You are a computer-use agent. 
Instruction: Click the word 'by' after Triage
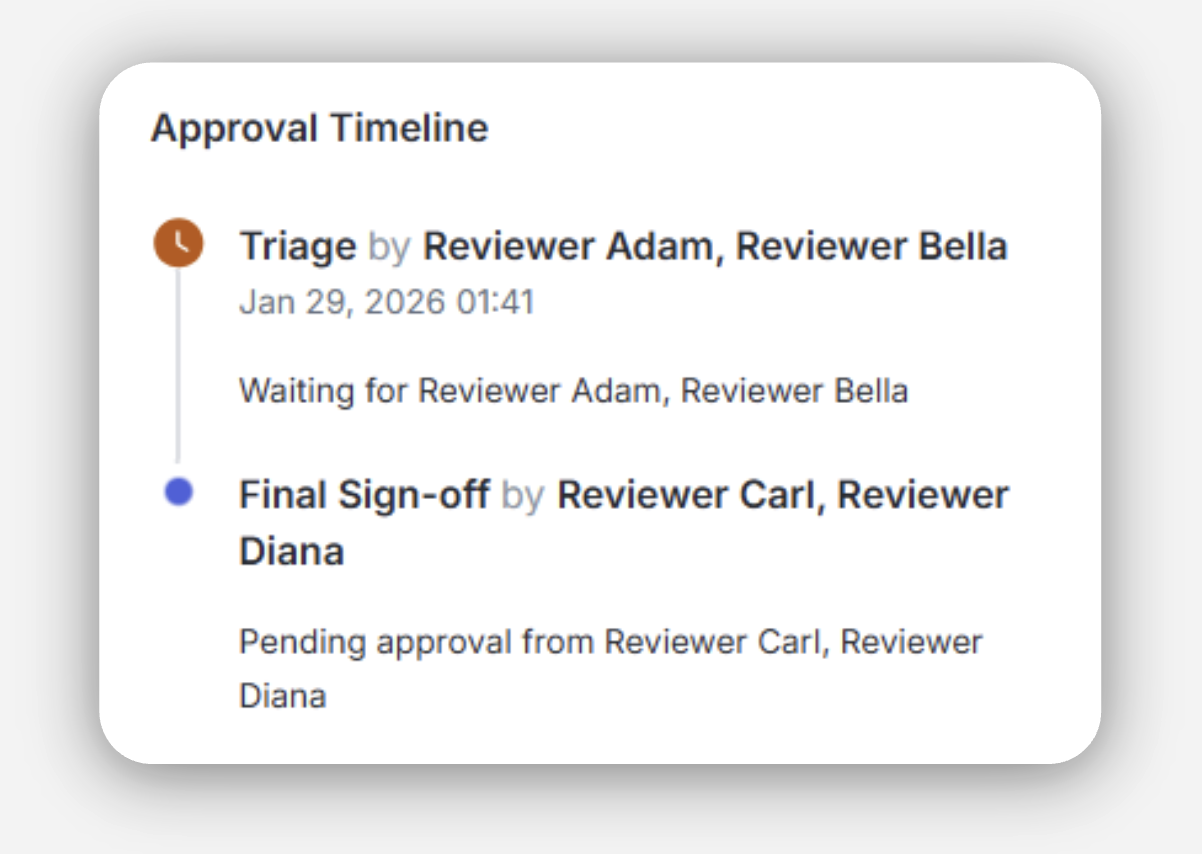pyautogui.click(x=389, y=246)
